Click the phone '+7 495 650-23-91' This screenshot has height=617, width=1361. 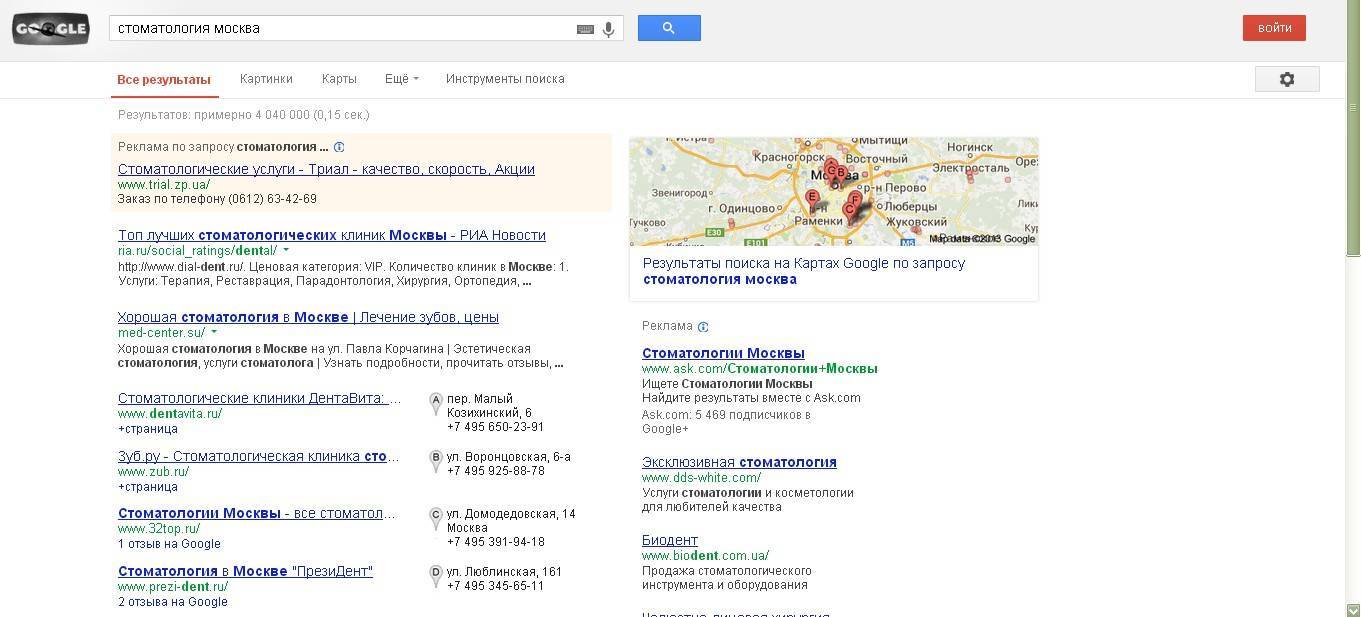(x=495, y=427)
